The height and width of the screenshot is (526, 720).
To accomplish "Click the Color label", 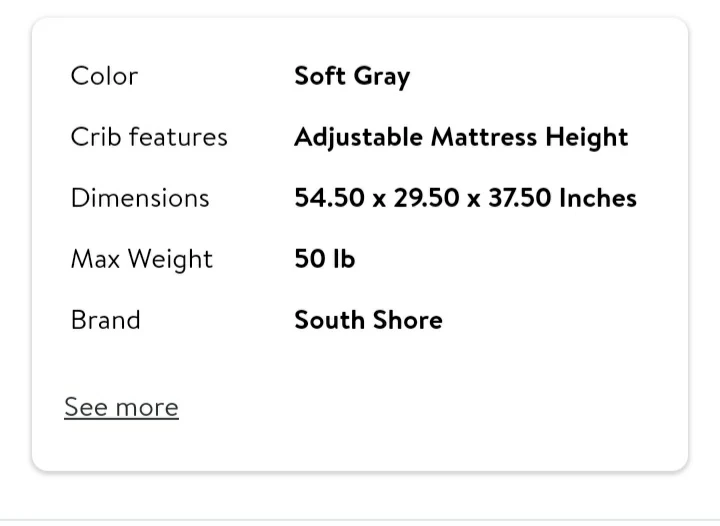I will (x=104, y=76).
